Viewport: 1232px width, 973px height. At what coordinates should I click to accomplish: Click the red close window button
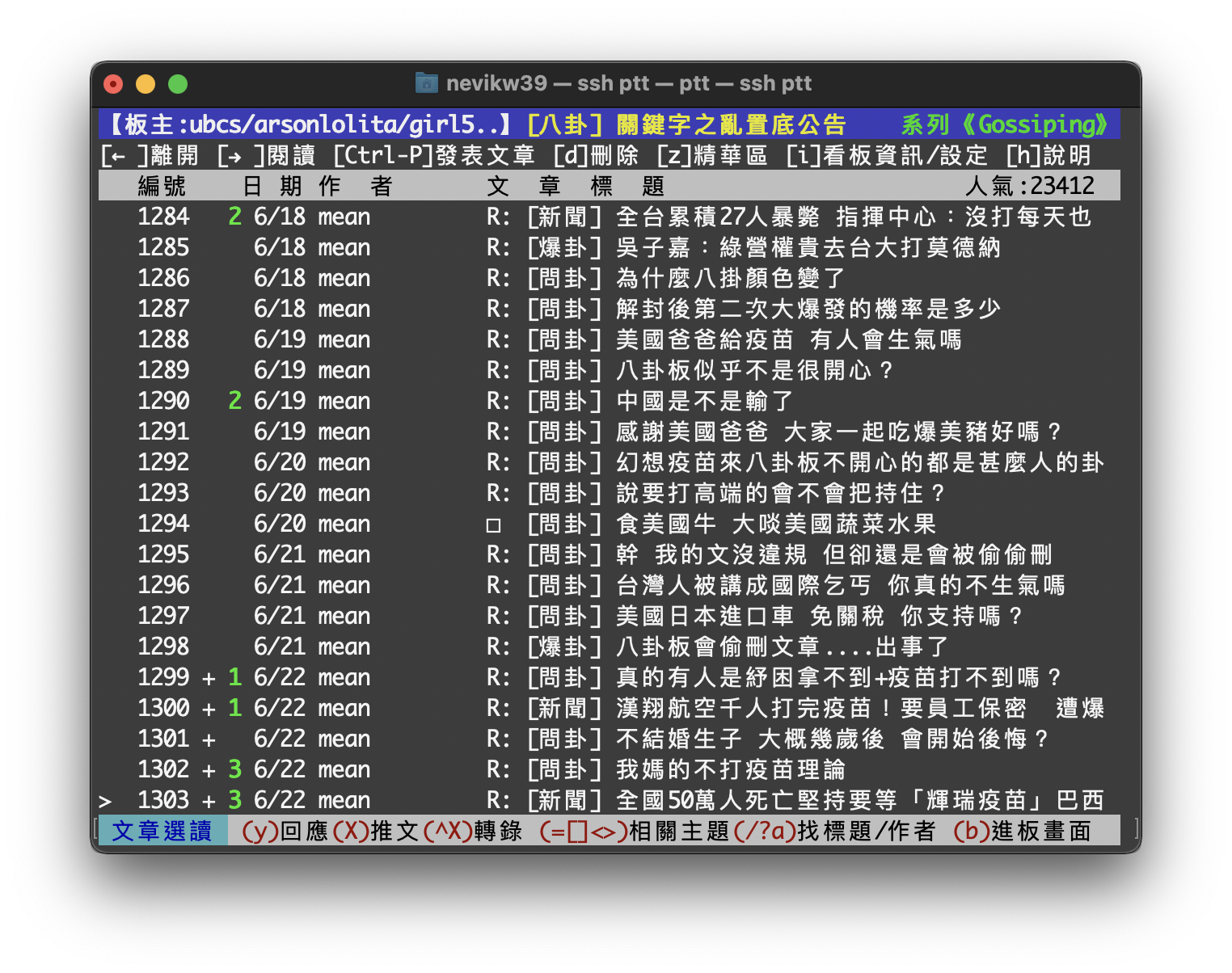point(113,84)
